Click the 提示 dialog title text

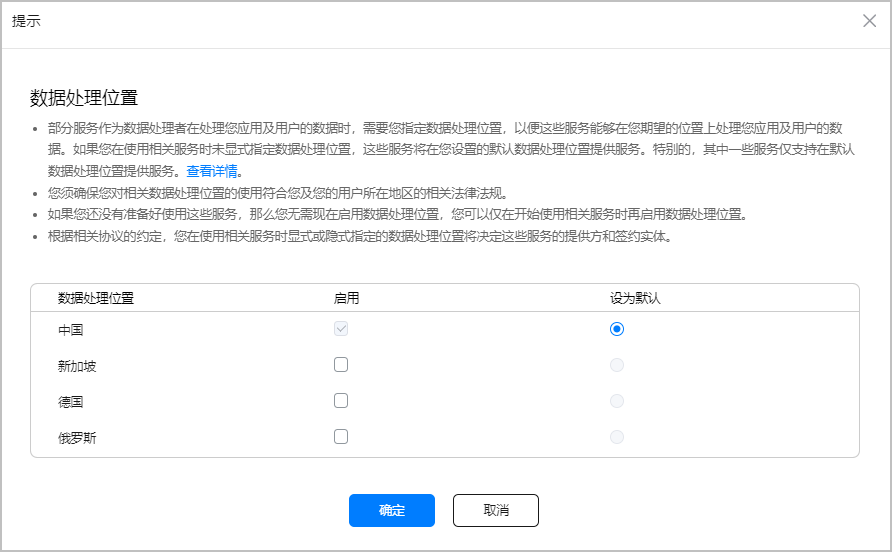coord(26,21)
